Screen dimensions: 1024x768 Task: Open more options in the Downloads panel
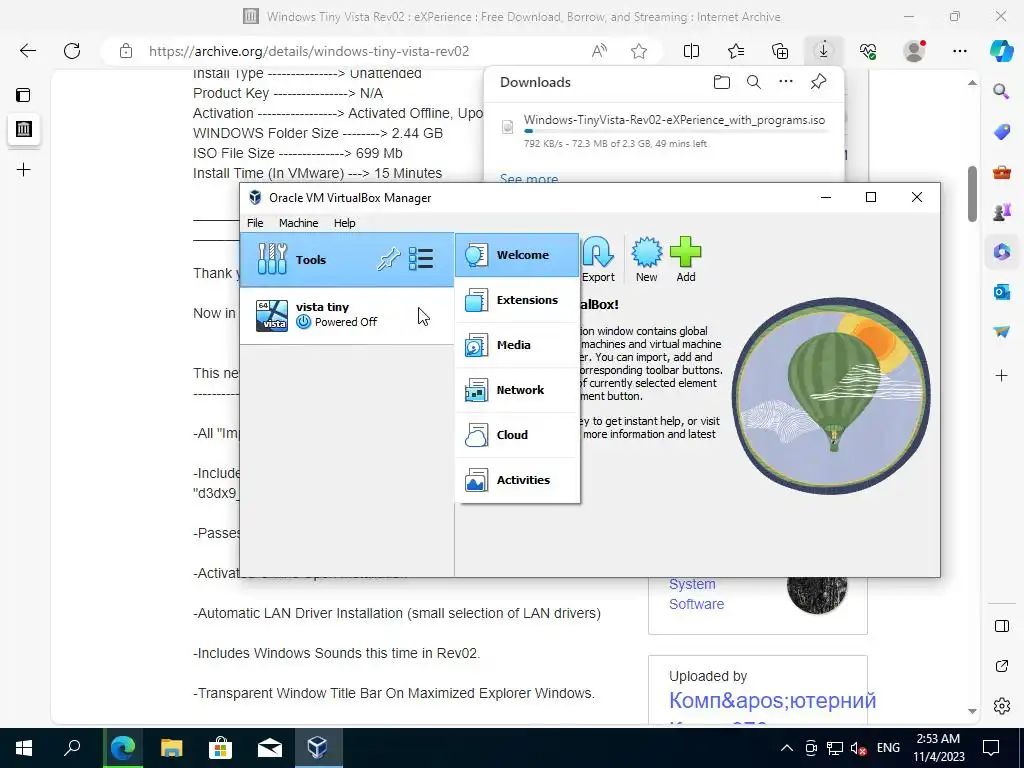[786, 82]
